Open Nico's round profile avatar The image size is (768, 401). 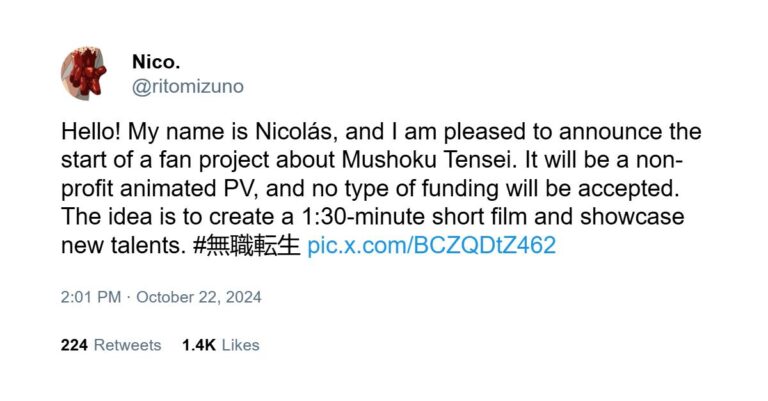(84, 74)
